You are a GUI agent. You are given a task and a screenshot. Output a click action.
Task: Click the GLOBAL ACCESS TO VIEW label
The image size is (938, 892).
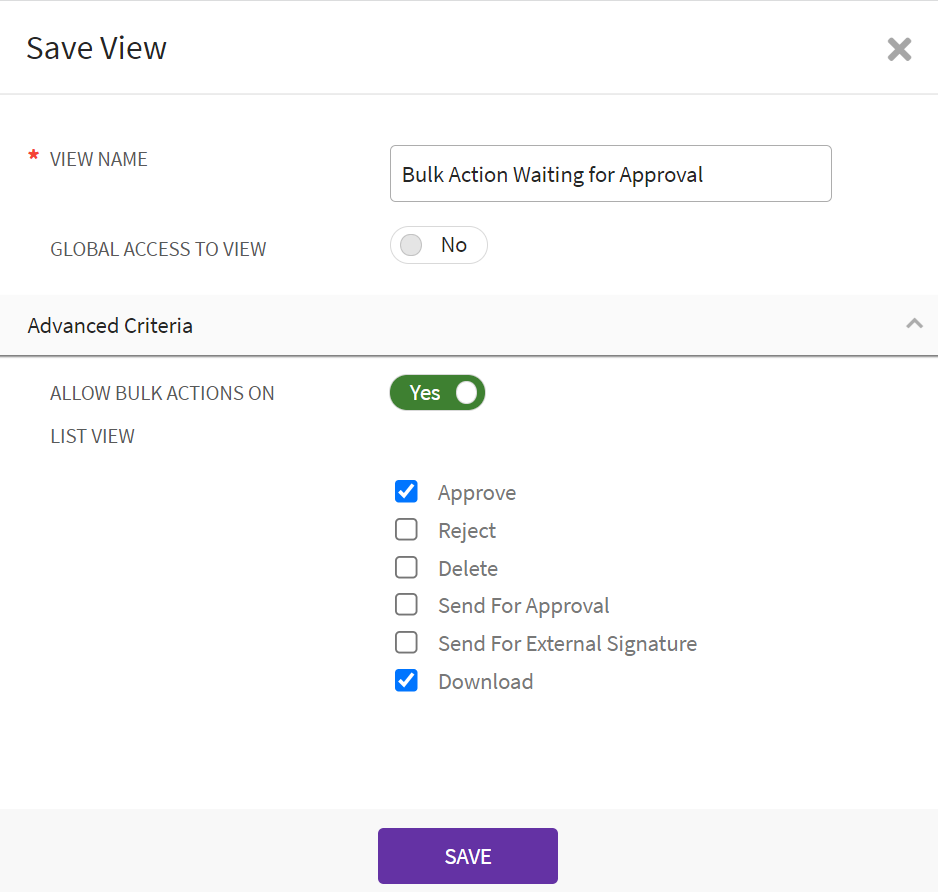158,249
